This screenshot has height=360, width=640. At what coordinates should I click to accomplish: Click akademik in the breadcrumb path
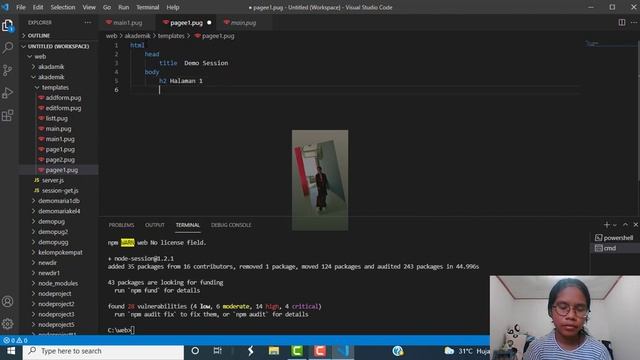tap(138, 36)
